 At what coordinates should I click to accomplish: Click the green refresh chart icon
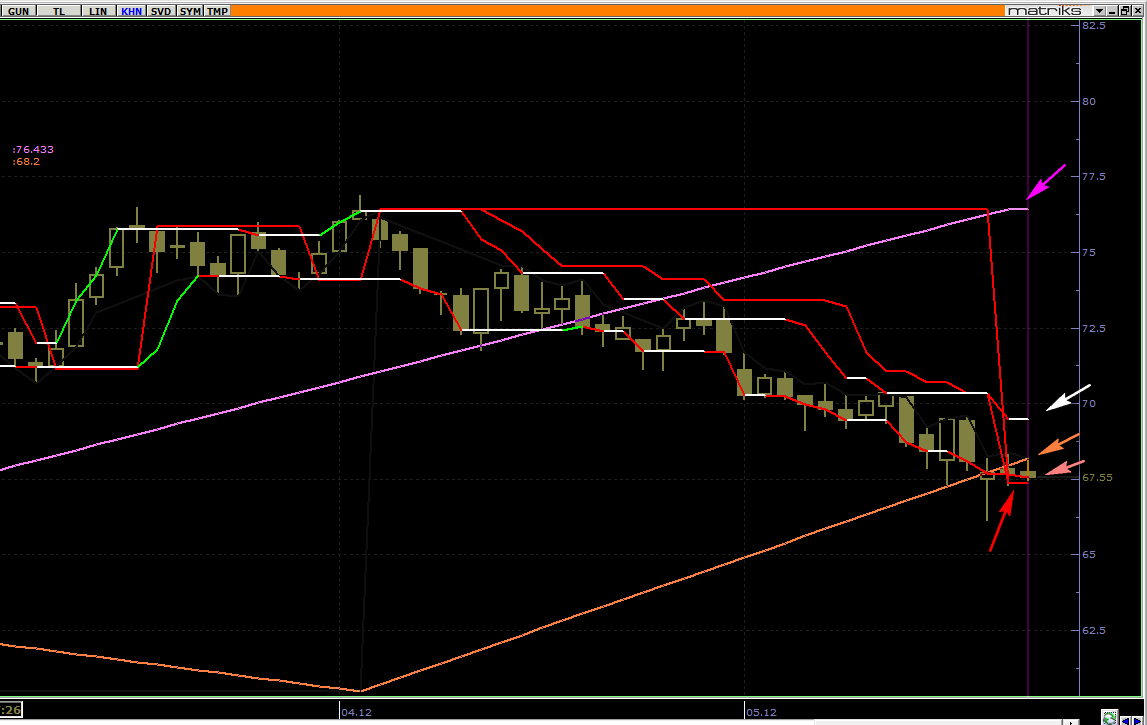(1110, 718)
